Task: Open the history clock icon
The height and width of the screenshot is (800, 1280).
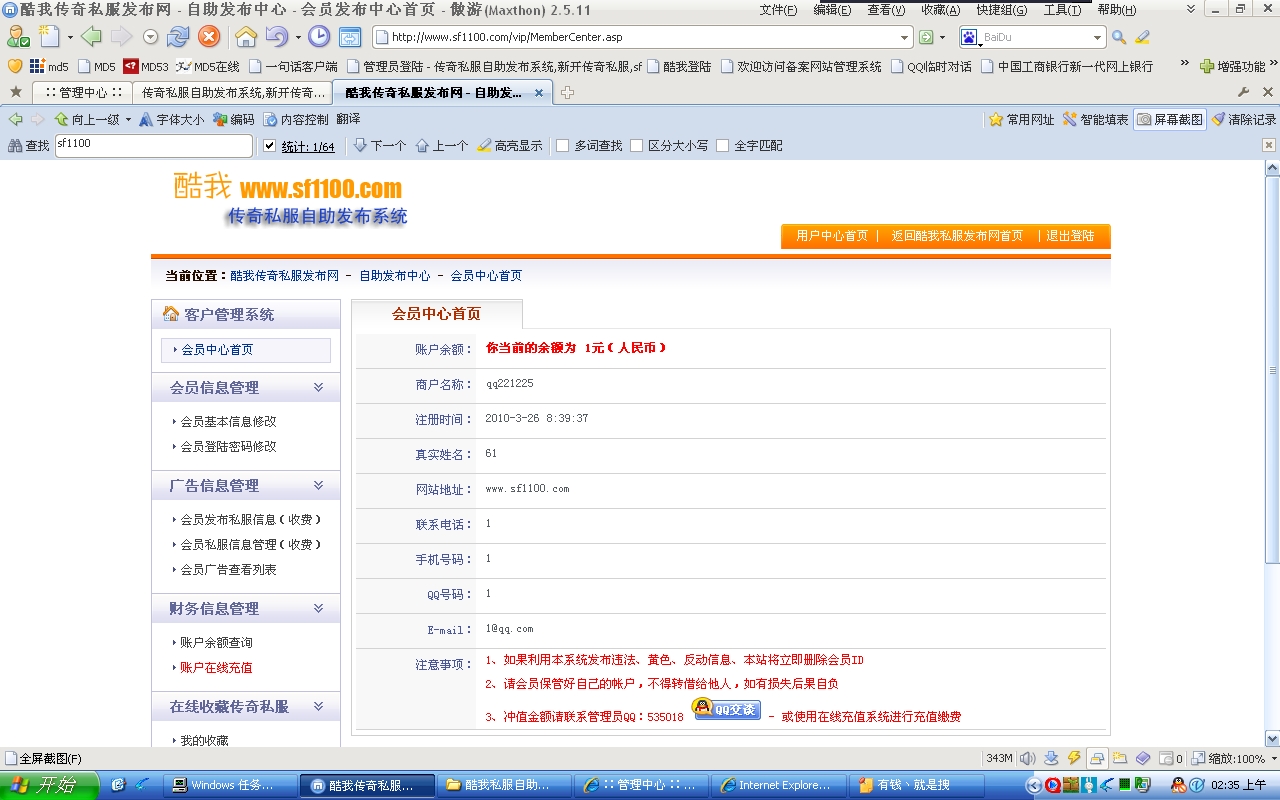Action: [x=318, y=37]
